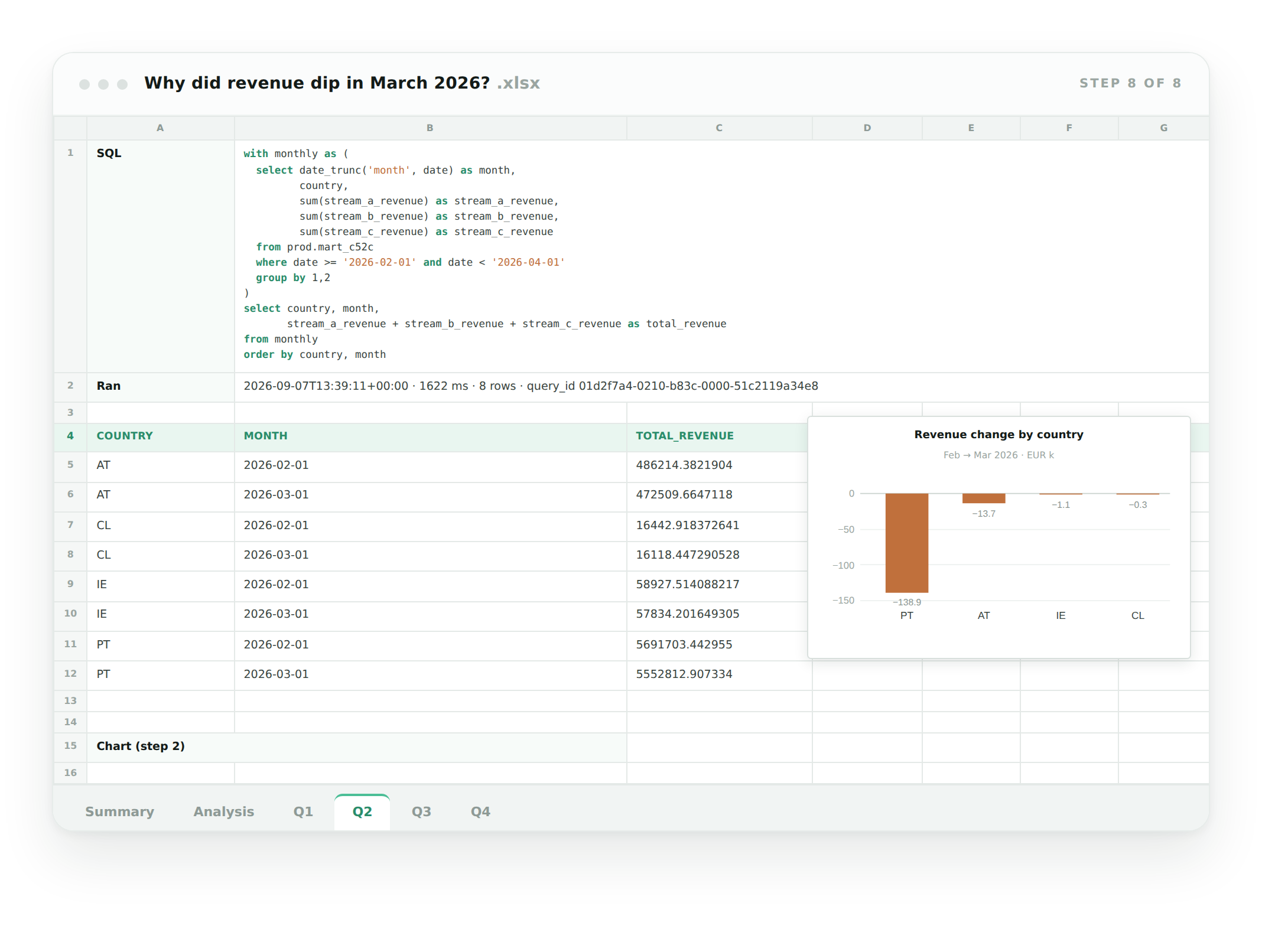Select column B header
This screenshot has height=952, width=1262.
pyautogui.click(x=430, y=128)
